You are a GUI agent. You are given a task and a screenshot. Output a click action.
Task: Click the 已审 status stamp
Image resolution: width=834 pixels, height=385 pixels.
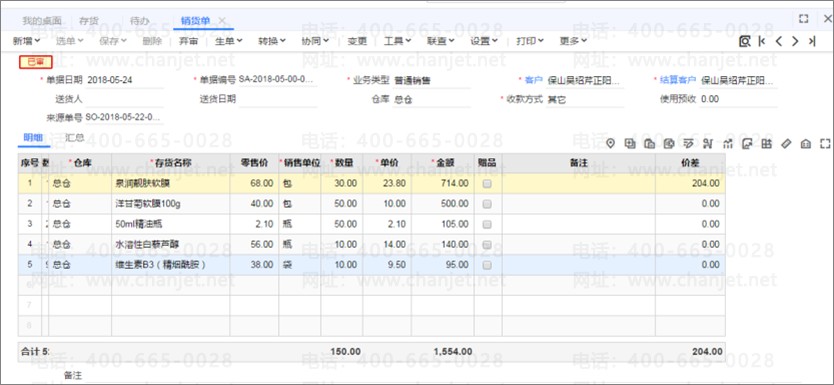tap(36, 62)
